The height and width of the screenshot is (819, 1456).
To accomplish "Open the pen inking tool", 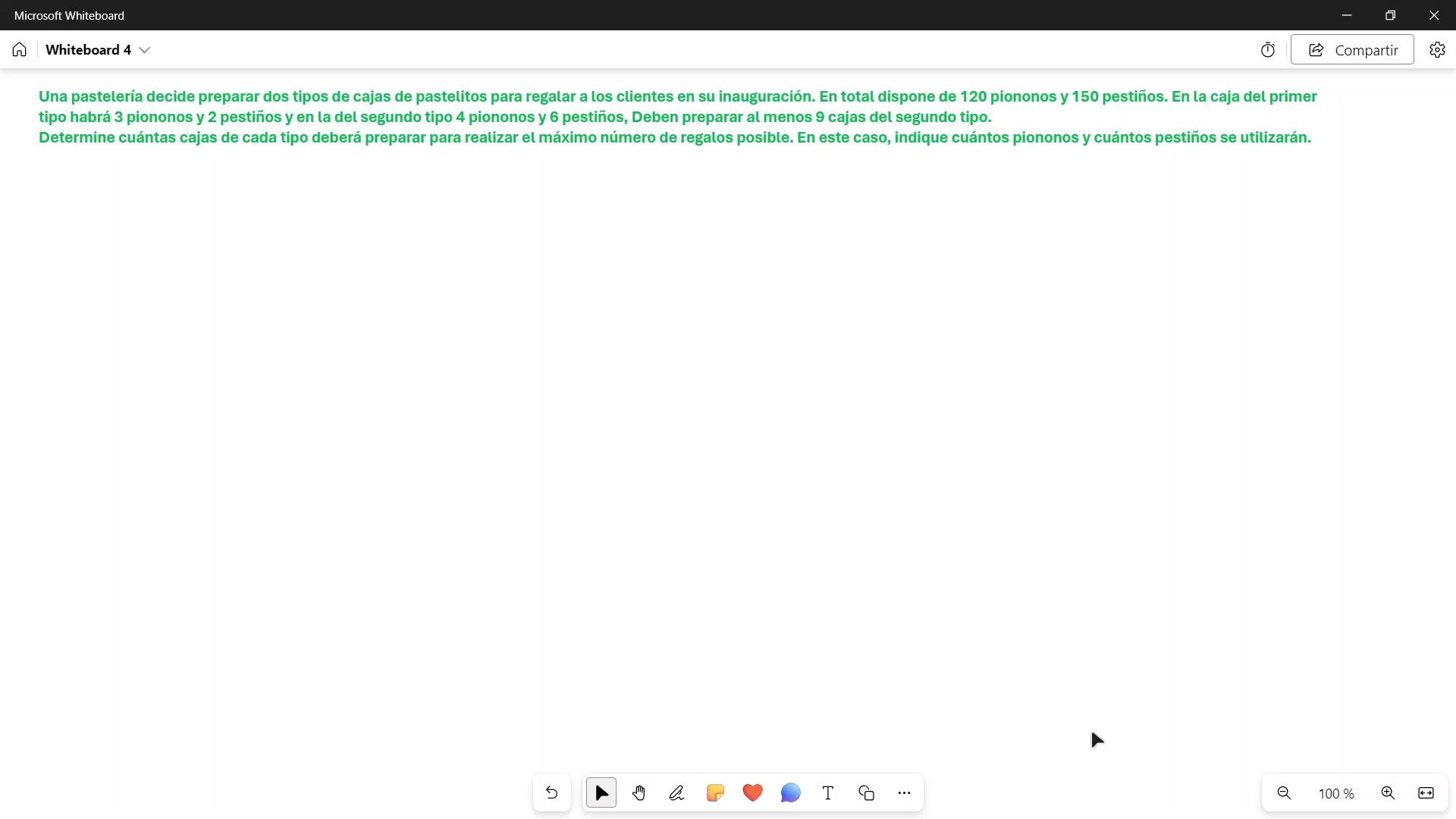I will [x=676, y=793].
